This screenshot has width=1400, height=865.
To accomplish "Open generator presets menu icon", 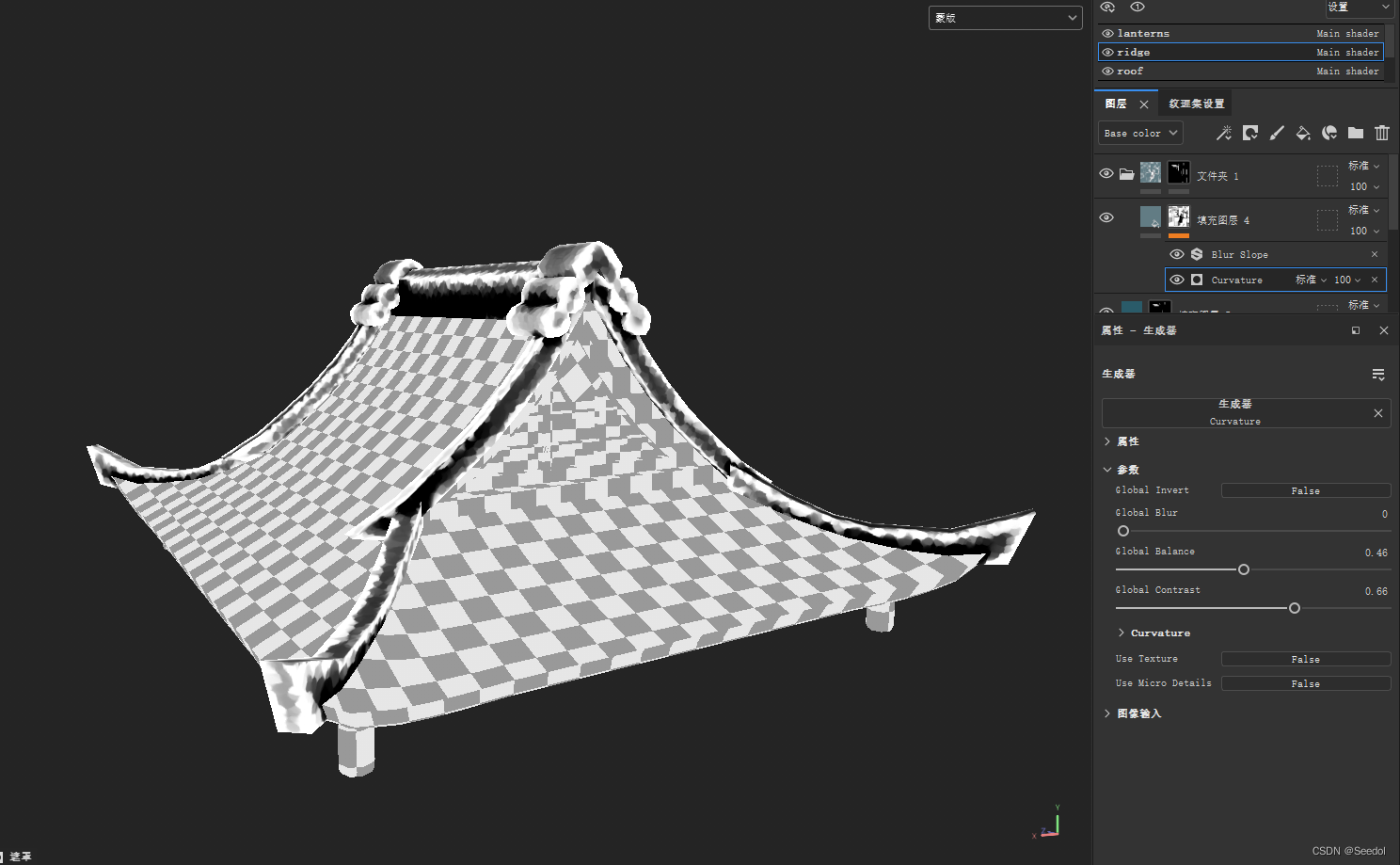I will pos(1378,375).
